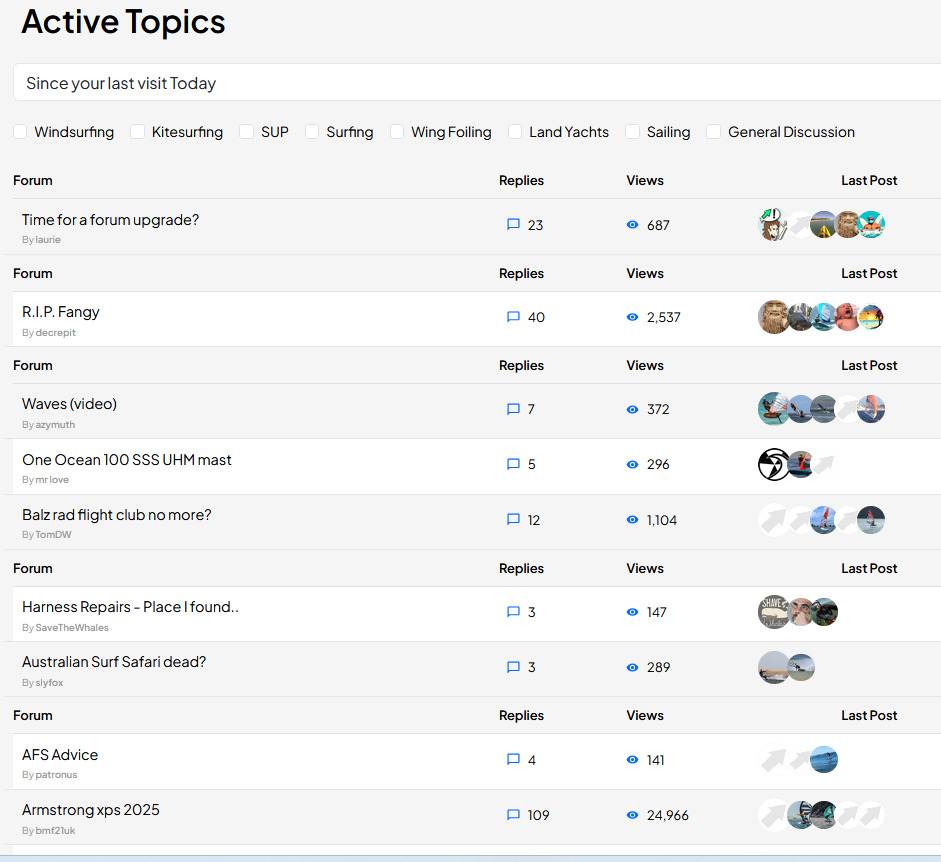Image resolution: width=941 pixels, height=862 pixels.
Task: Click the black circular avatar on One Ocean row
Action: click(773, 464)
